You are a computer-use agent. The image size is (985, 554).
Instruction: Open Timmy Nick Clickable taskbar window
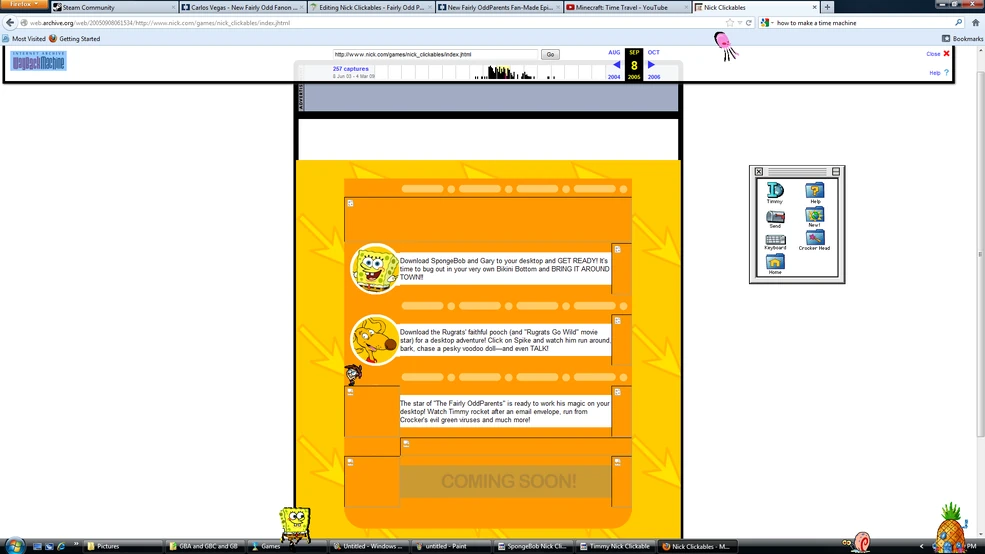[x=616, y=546]
